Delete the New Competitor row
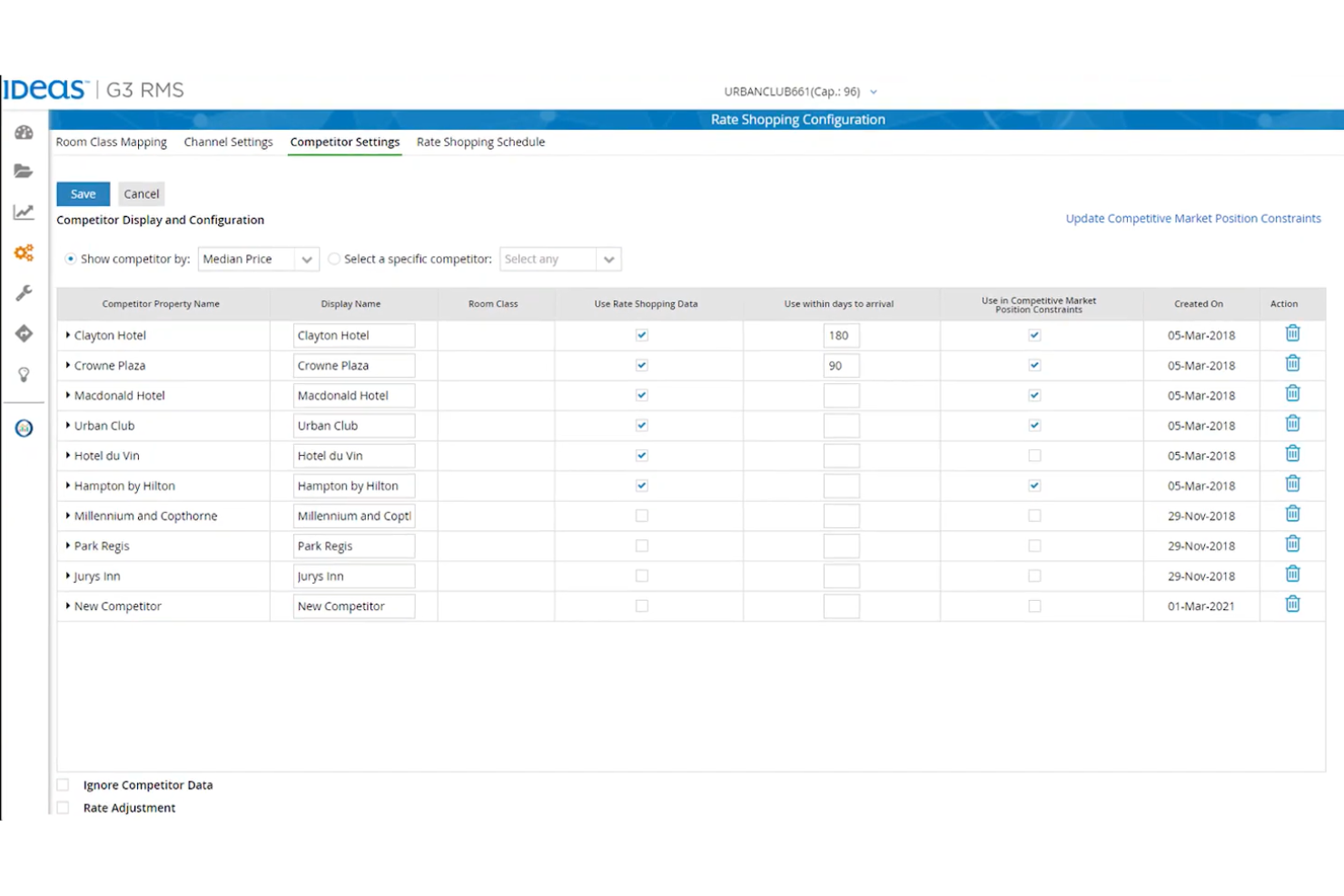 pyautogui.click(x=1292, y=604)
